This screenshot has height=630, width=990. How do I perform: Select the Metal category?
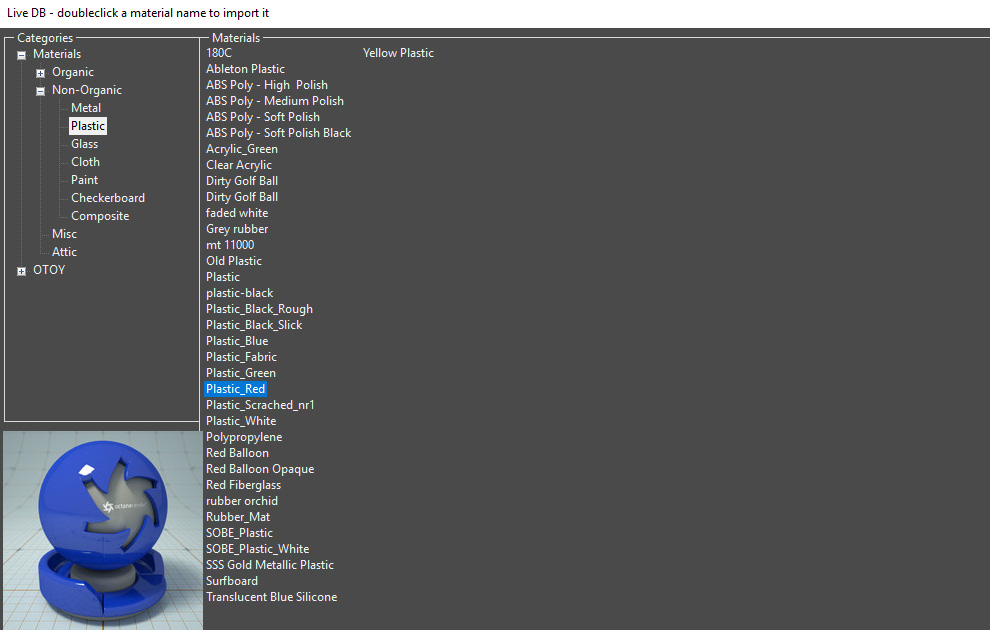pos(86,108)
